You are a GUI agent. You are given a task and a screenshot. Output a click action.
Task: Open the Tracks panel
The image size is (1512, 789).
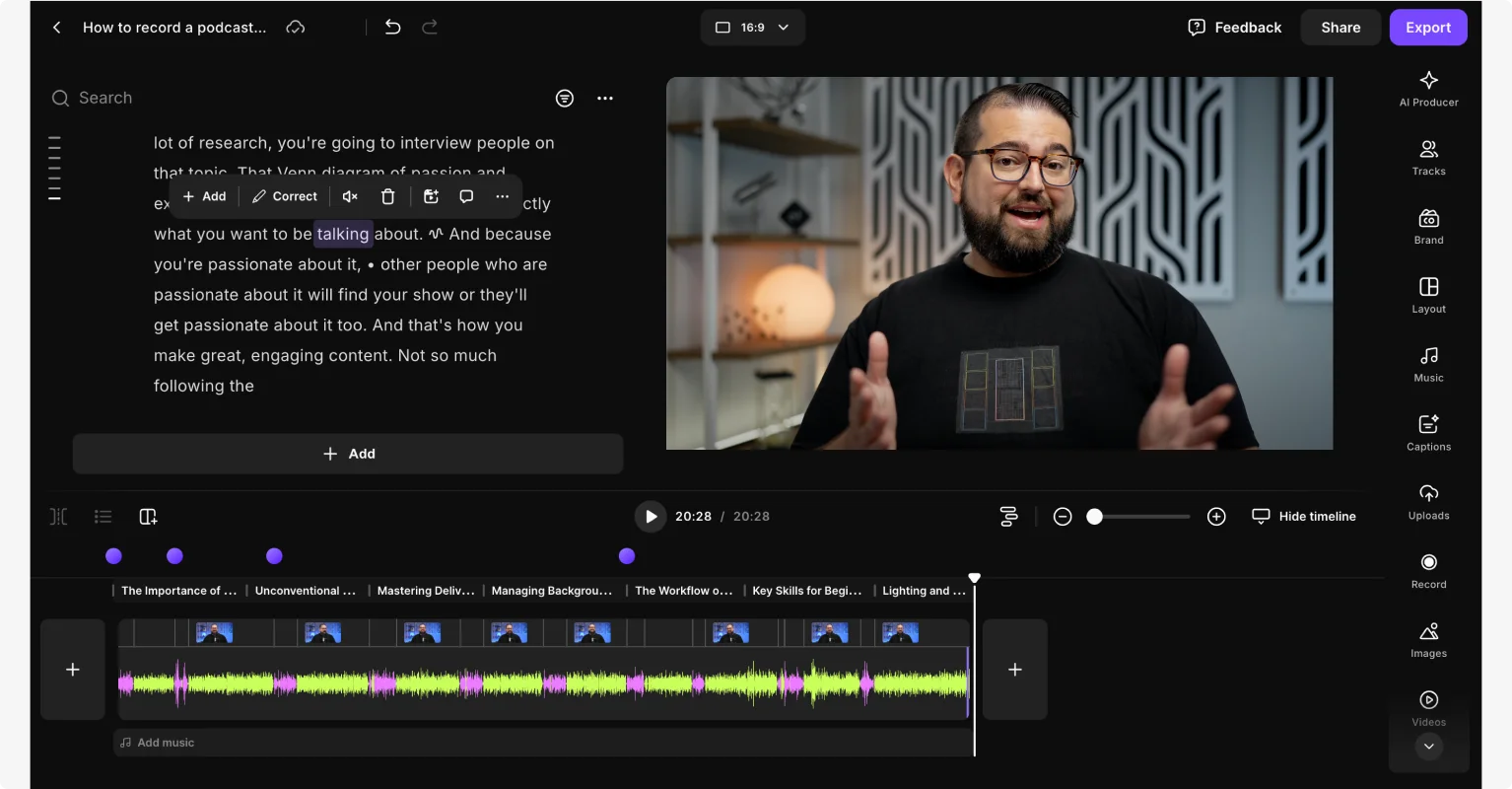[x=1427, y=157]
